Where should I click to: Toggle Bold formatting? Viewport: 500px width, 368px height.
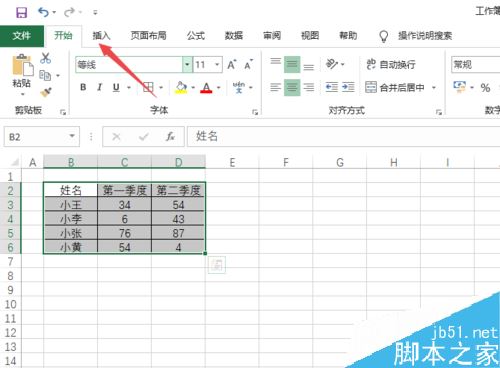83,87
